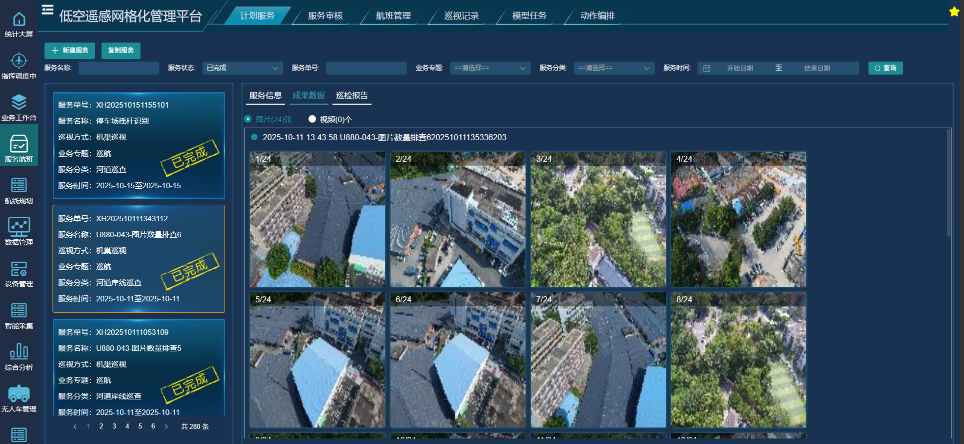Switch to the 巡检报告 tab
The image size is (964, 444).
pos(352,96)
